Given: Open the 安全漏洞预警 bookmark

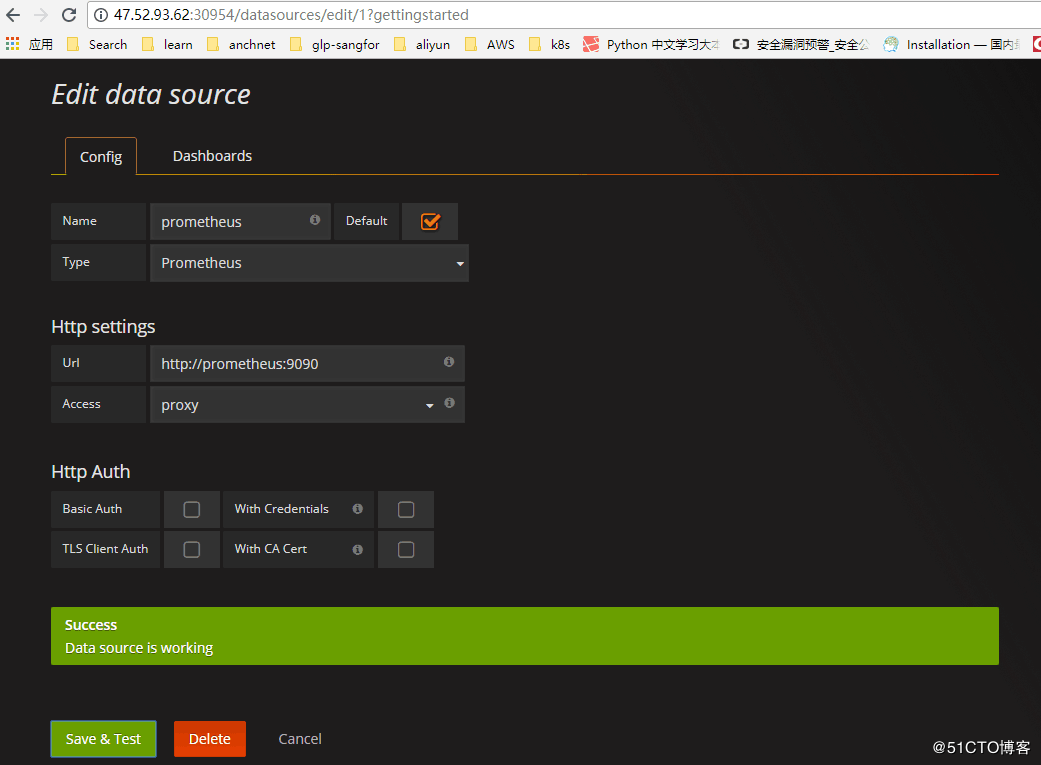Looking at the screenshot, I should pos(801,44).
